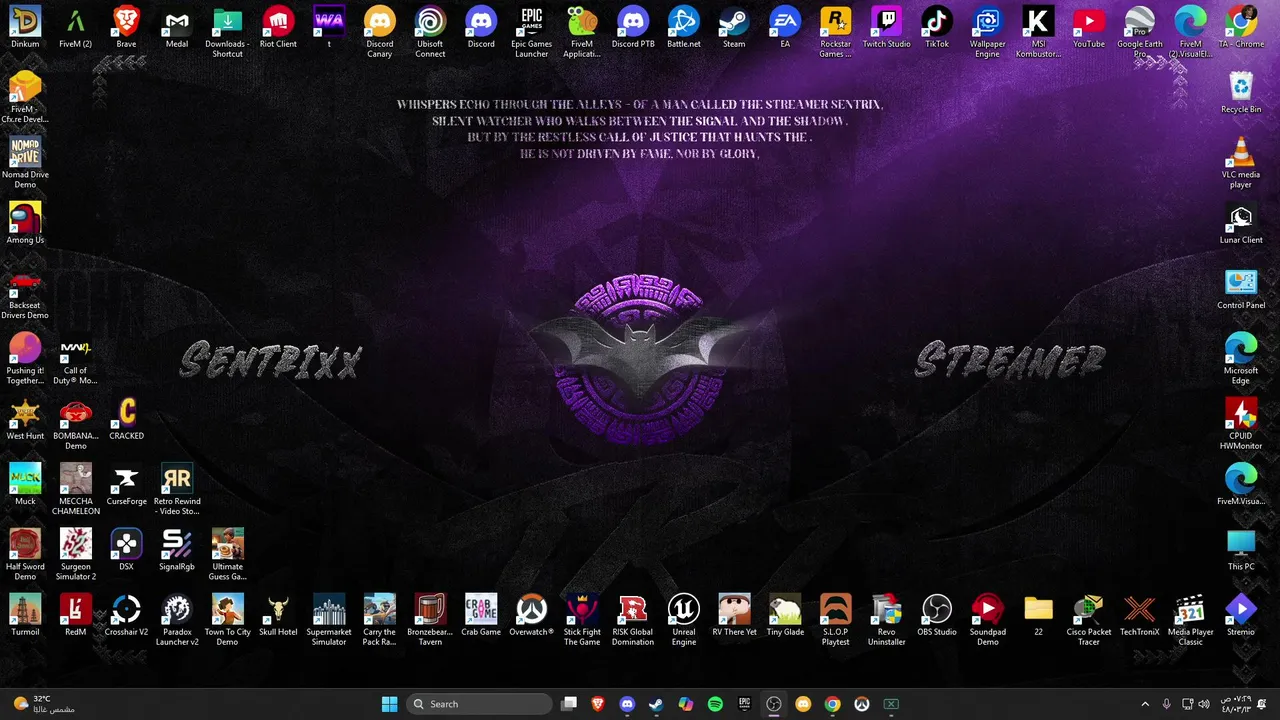Expand the hidden system tray icons
The image size is (1280, 720).
pyautogui.click(x=1145, y=704)
